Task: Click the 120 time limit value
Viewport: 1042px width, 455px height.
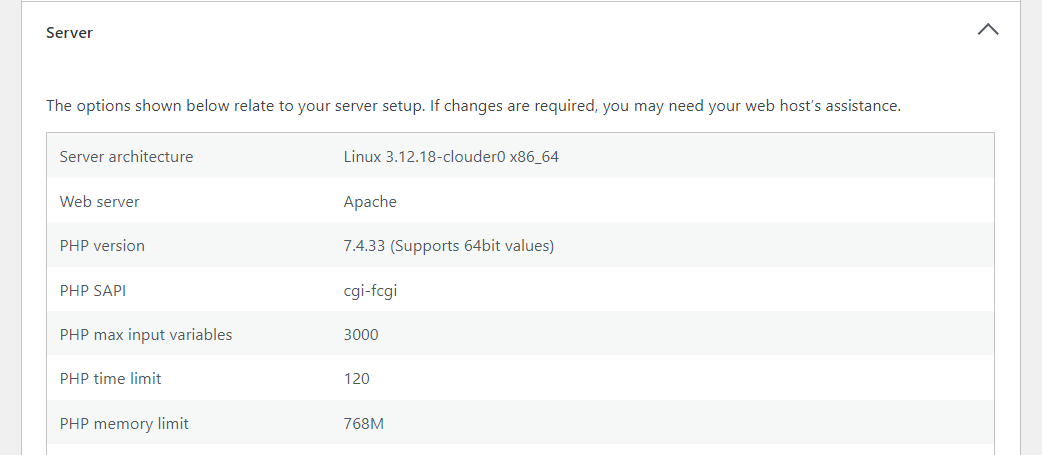Action: click(357, 379)
